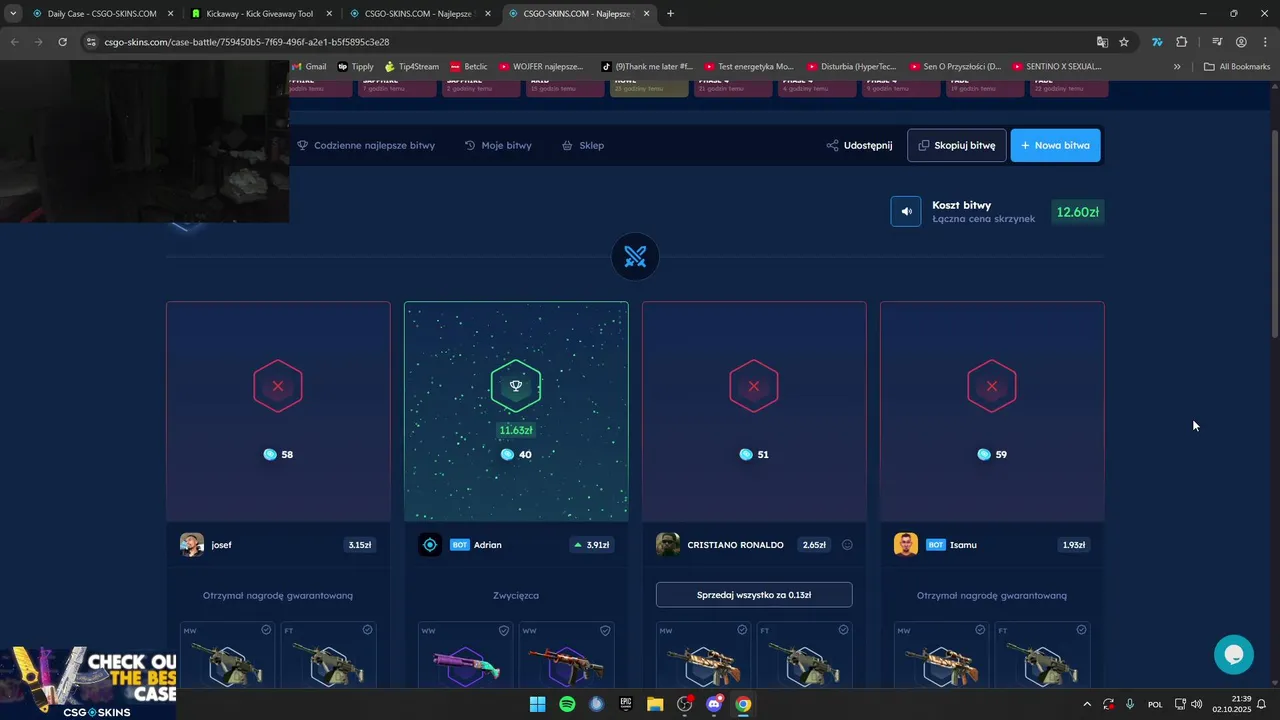Show hidden system tray icons
This screenshot has height=720, width=1280.
(1087, 704)
